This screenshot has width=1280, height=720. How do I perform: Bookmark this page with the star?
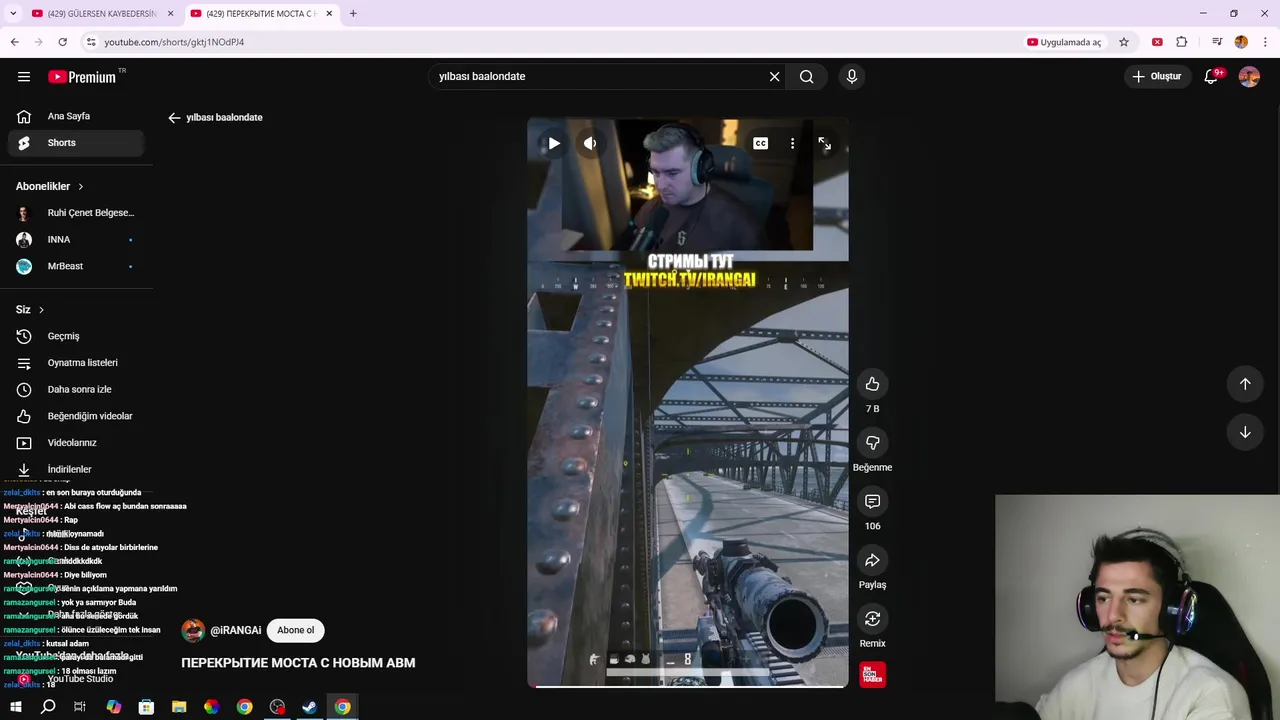tap(1124, 42)
